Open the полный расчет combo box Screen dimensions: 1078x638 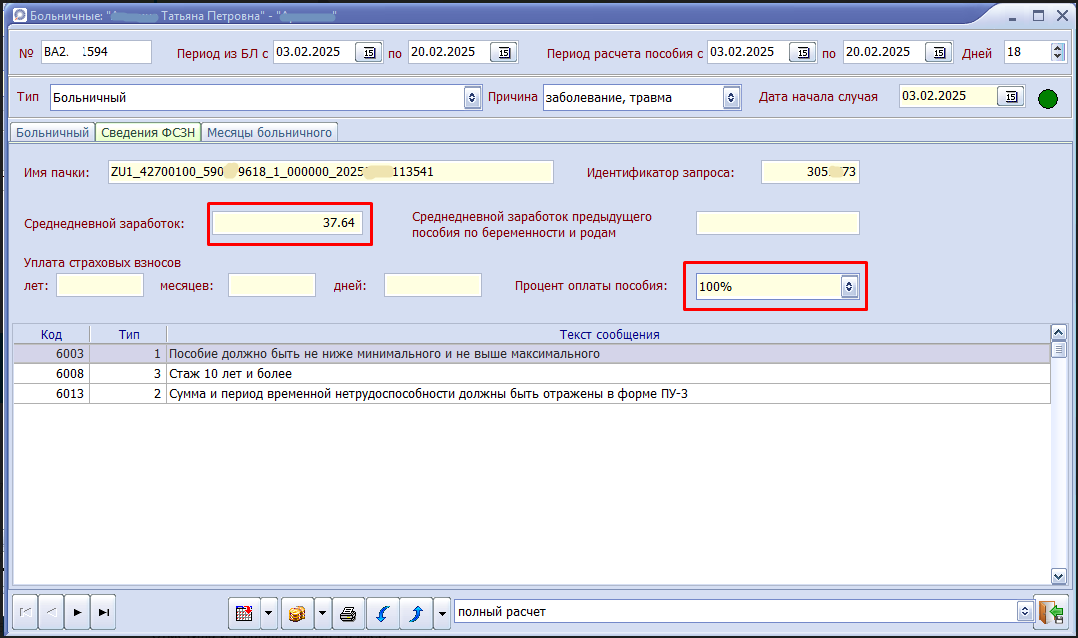pyautogui.click(x=1023, y=611)
